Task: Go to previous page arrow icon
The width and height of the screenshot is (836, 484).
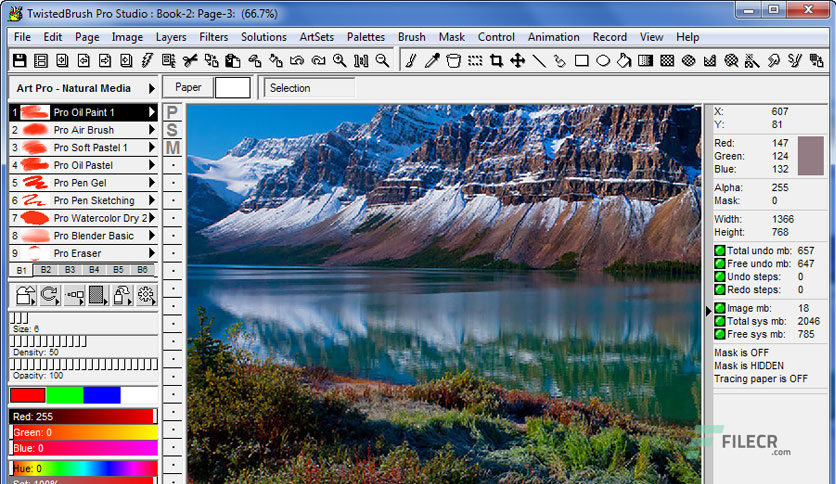Action: coord(84,61)
